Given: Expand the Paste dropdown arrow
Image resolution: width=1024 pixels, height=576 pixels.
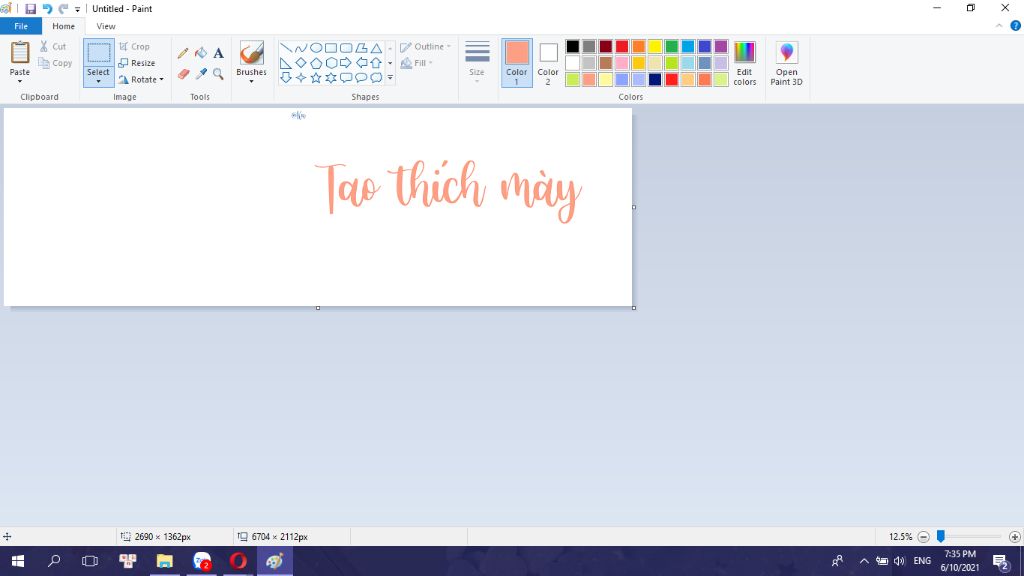Looking at the screenshot, I should [x=20, y=82].
